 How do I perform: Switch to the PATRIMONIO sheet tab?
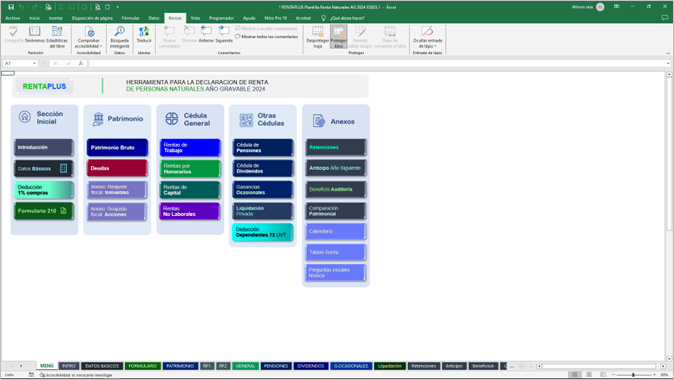click(x=180, y=366)
